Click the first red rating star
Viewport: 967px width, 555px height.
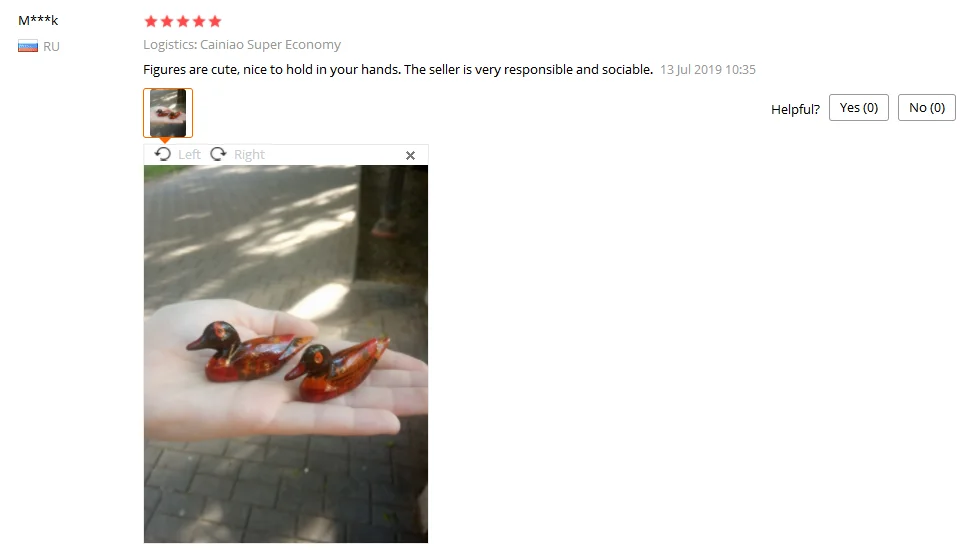(x=150, y=22)
